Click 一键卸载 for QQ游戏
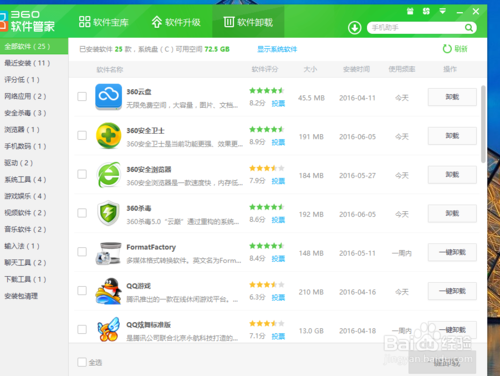Screen dimensions: 500x376 452,291
